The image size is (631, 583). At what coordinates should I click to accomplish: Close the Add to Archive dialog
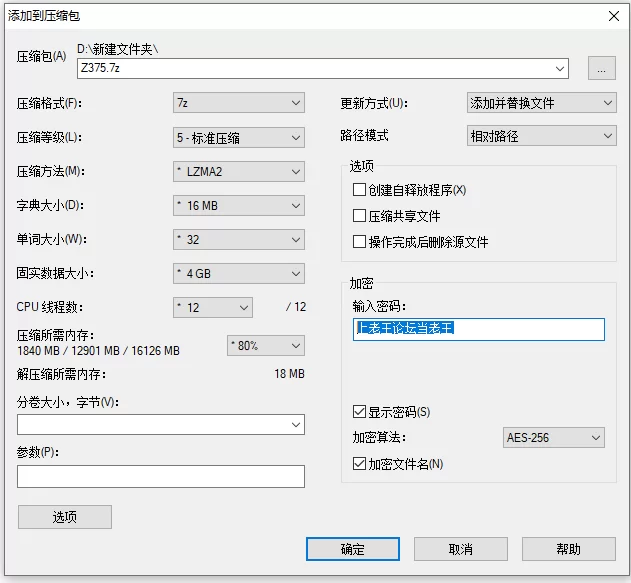click(612, 14)
